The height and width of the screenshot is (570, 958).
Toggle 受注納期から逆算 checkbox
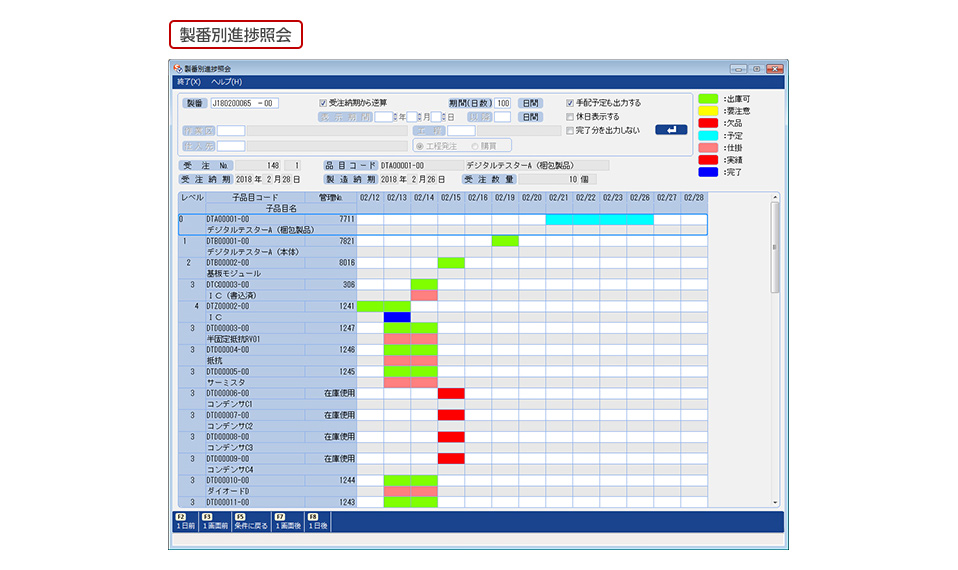[x=323, y=103]
